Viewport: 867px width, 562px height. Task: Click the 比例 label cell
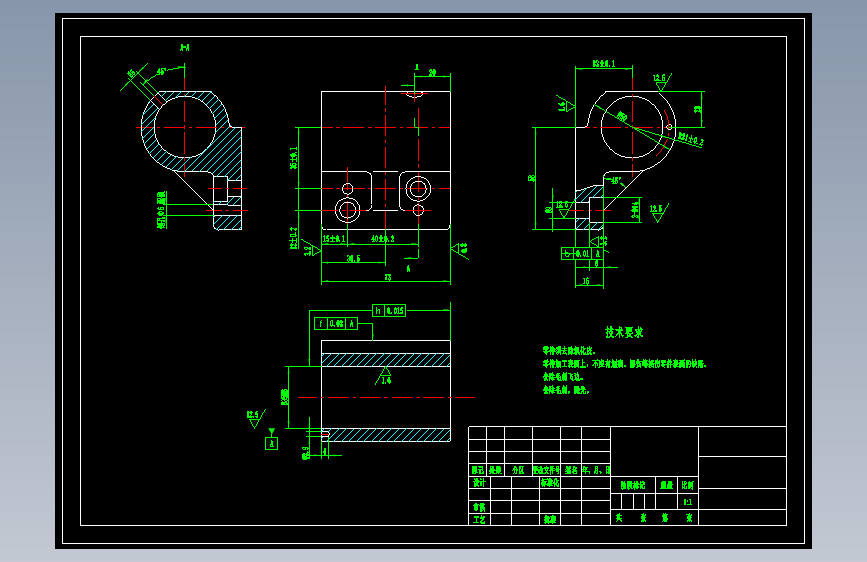[x=688, y=485]
